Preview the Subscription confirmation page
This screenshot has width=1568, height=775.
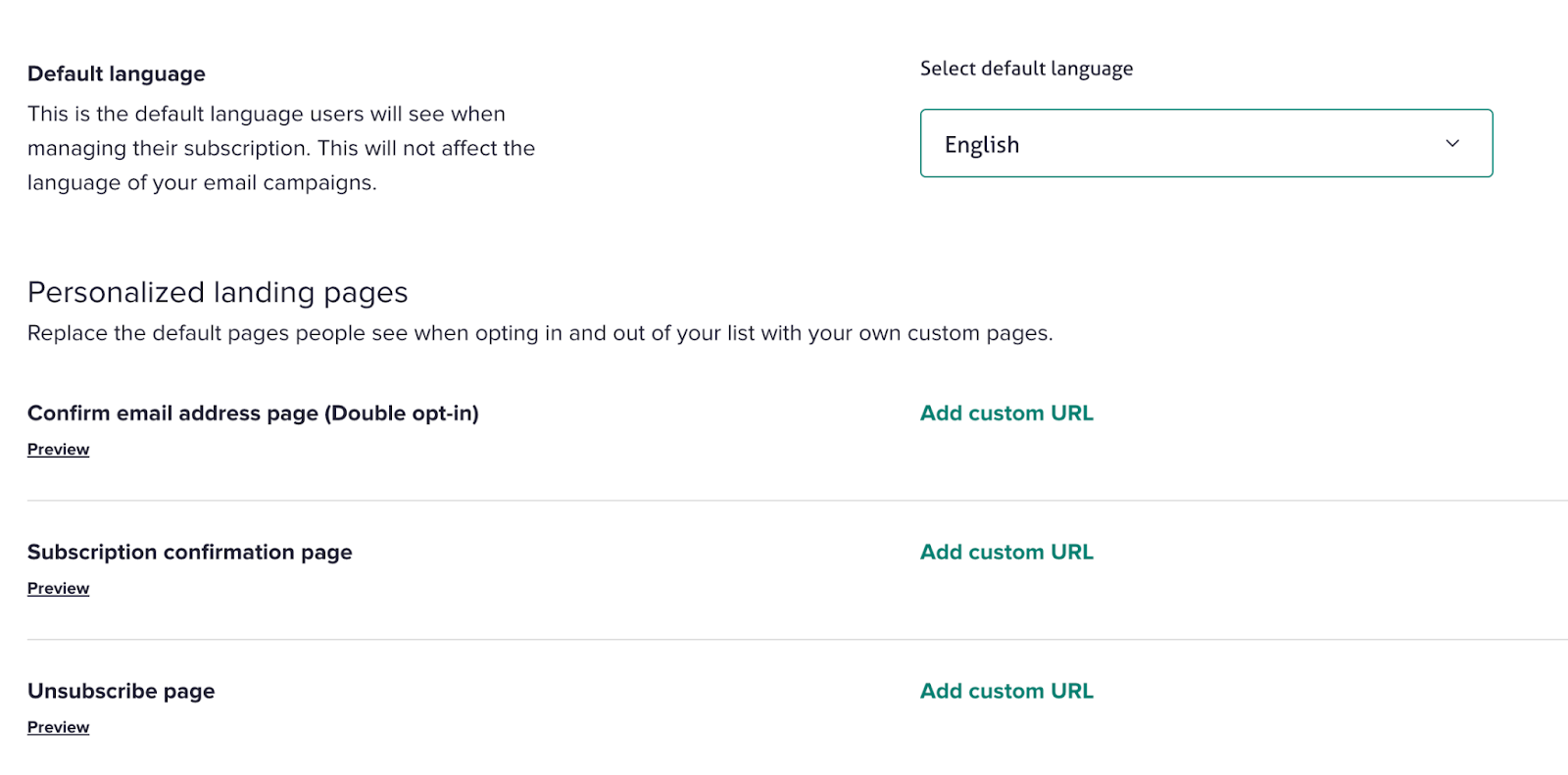(58, 589)
